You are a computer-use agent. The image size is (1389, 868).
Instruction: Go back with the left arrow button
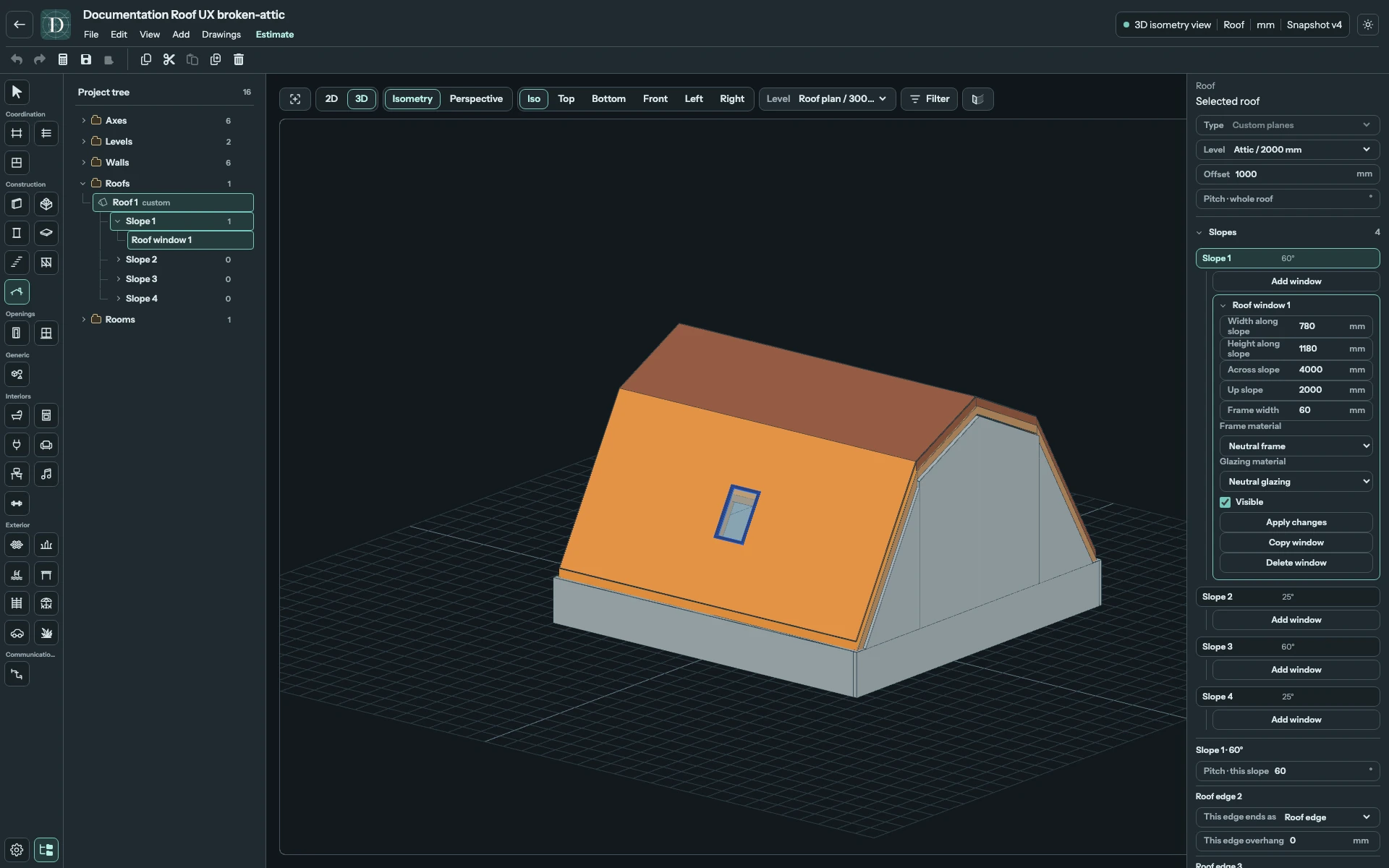click(x=20, y=25)
